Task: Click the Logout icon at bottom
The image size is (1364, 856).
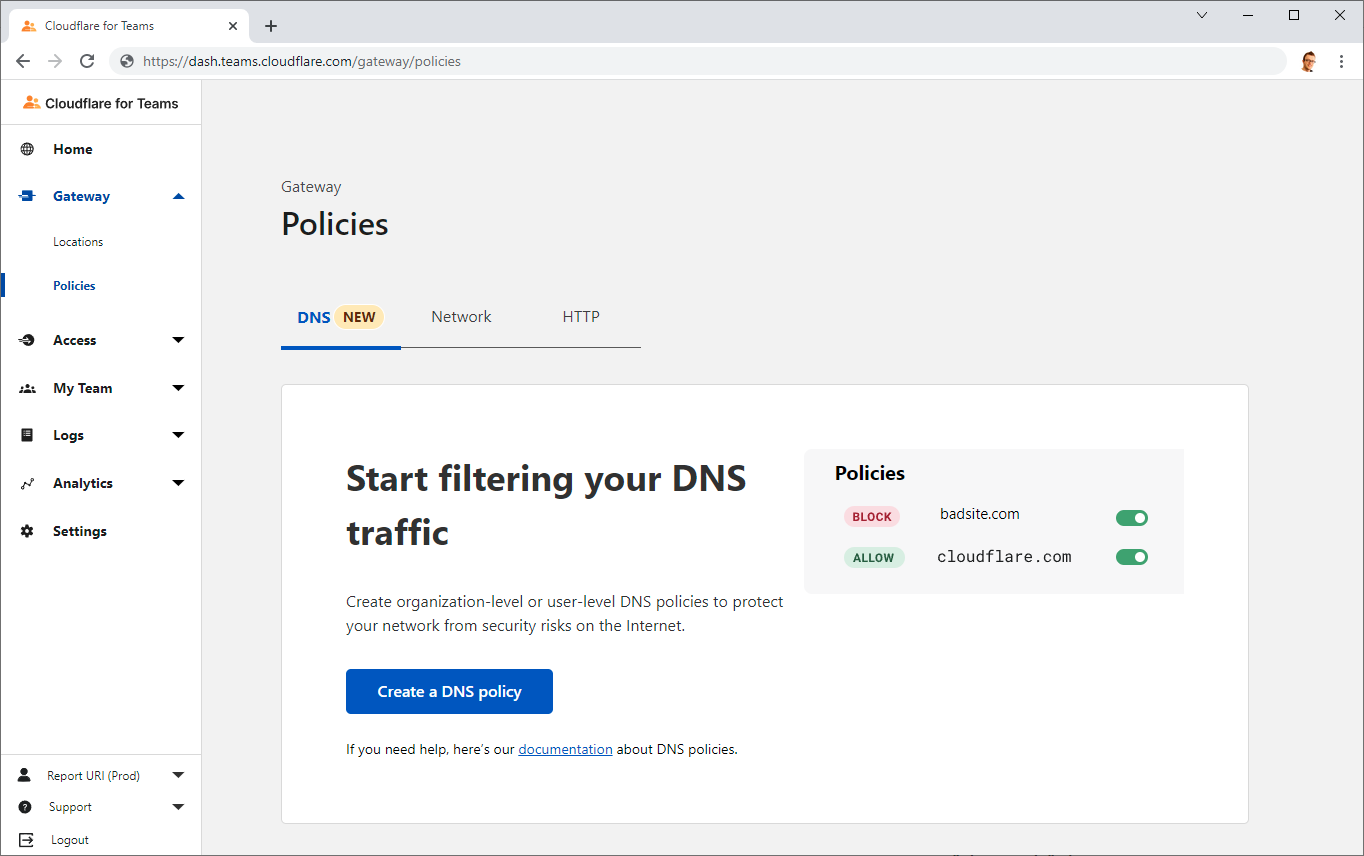Action: [26, 840]
